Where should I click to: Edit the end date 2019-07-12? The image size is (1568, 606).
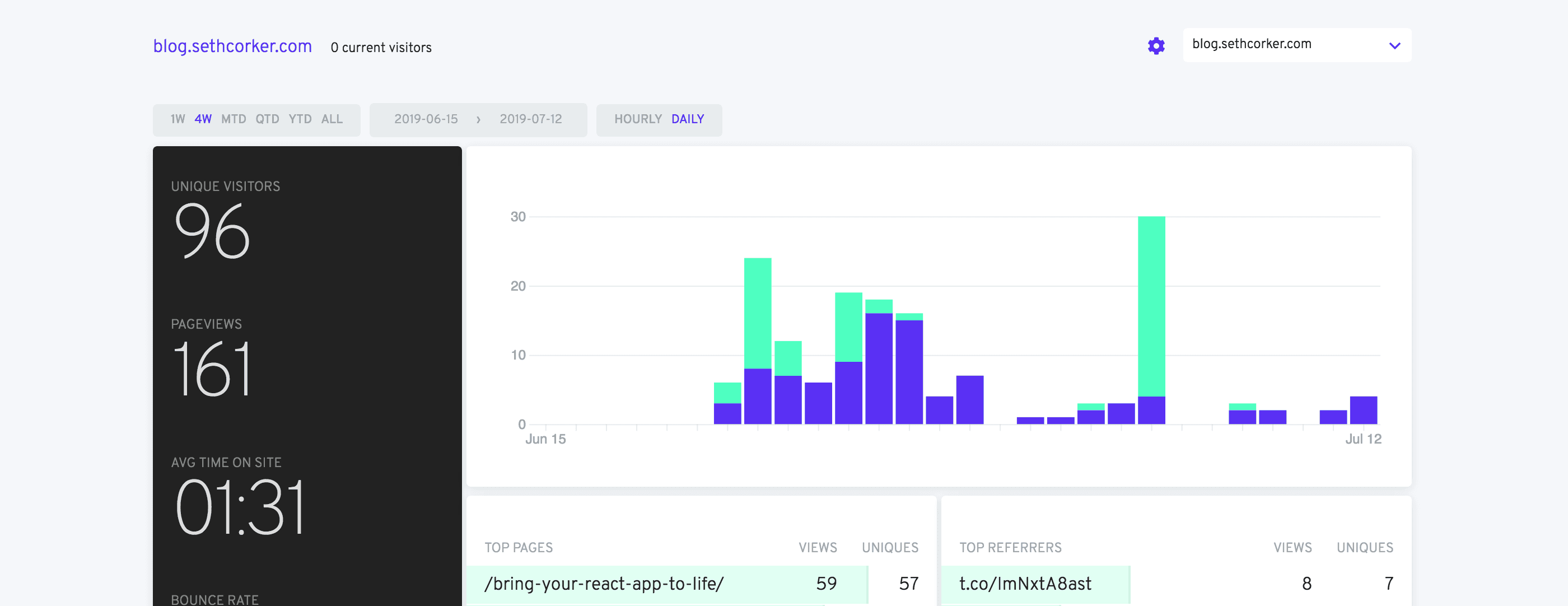click(x=530, y=119)
